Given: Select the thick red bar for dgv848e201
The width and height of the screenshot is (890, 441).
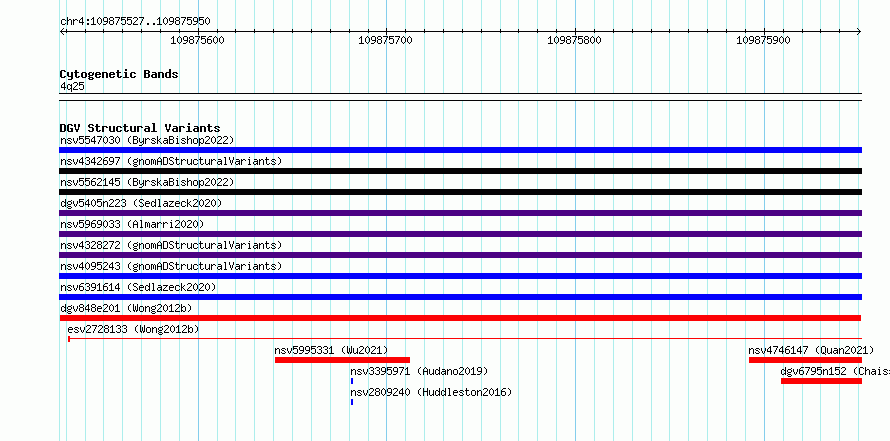Looking at the screenshot, I should pyautogui.click(x=460, y=318).
